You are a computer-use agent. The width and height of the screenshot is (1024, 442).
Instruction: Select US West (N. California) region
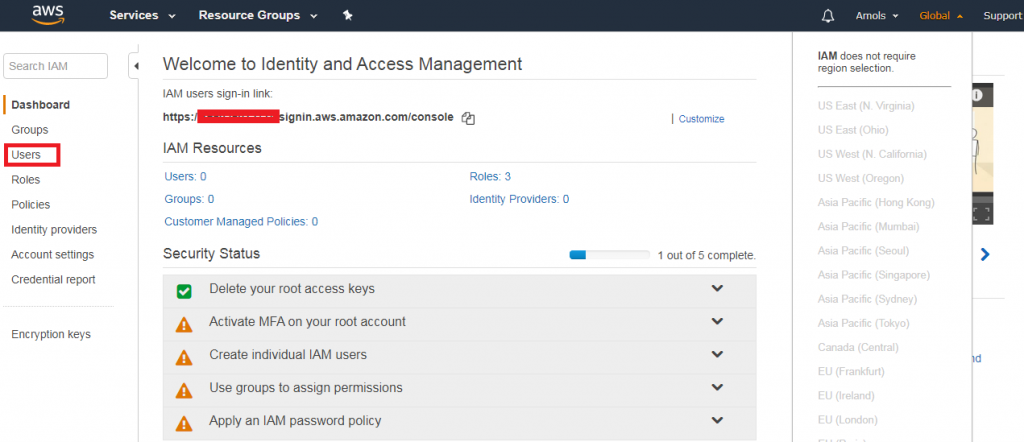[872, 154]
